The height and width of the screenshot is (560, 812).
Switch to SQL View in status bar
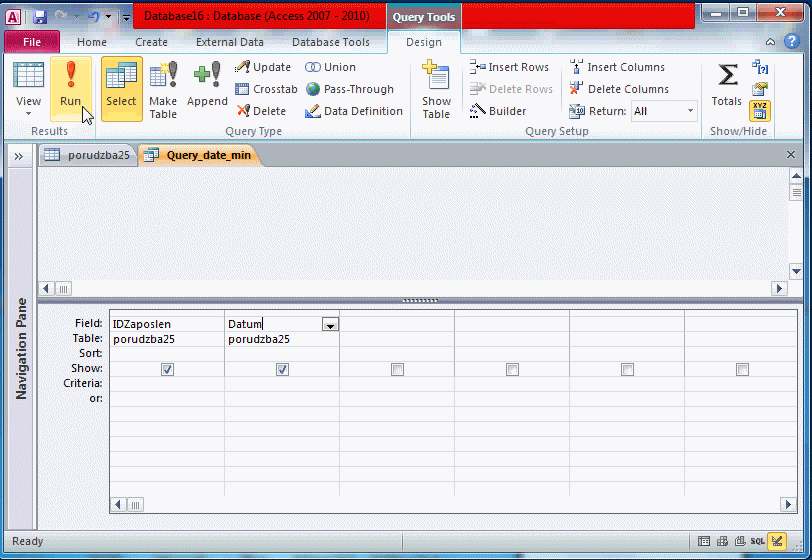[x=758, y=541]
